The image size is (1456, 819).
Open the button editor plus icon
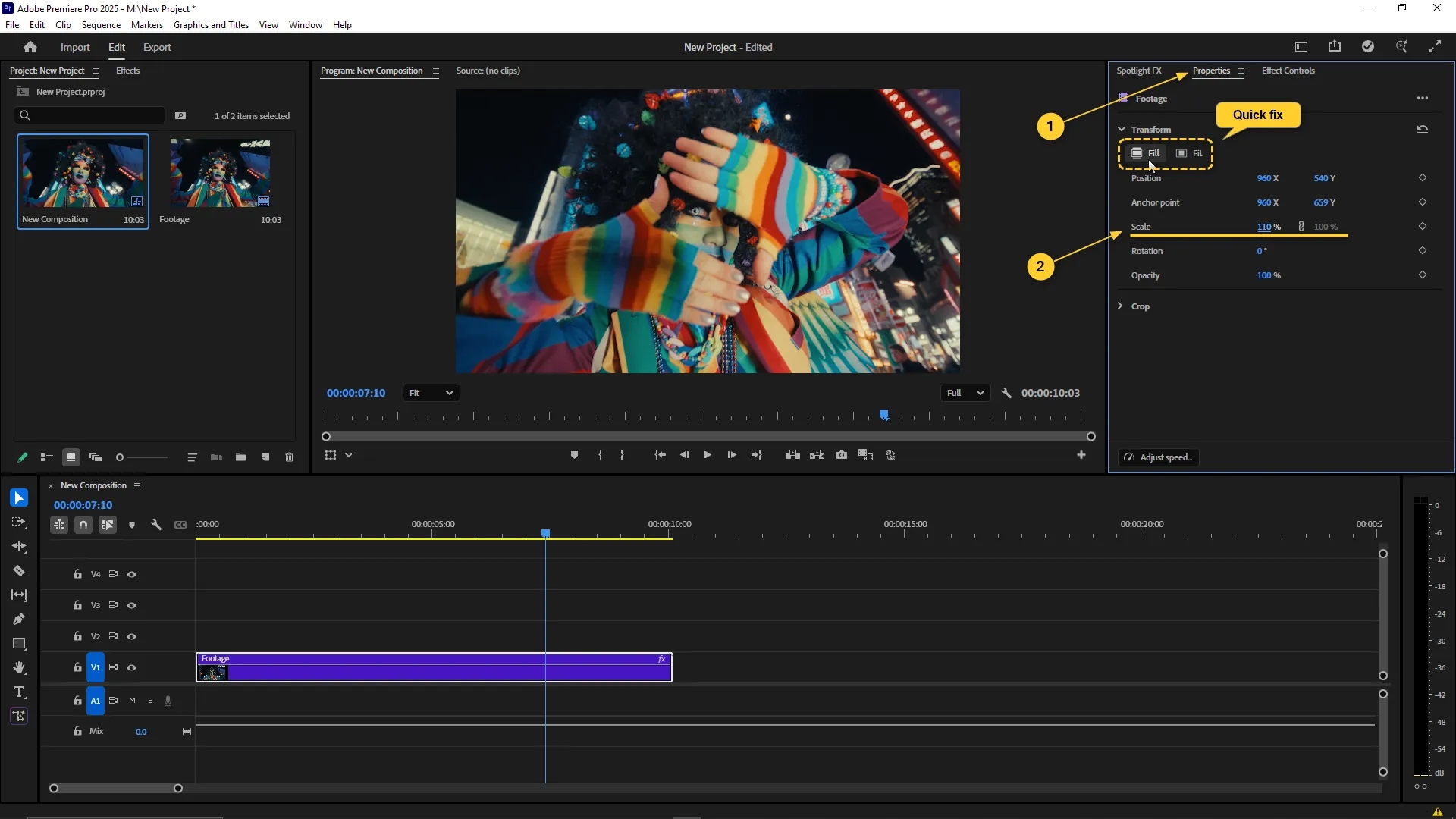tap(1081, 455)
